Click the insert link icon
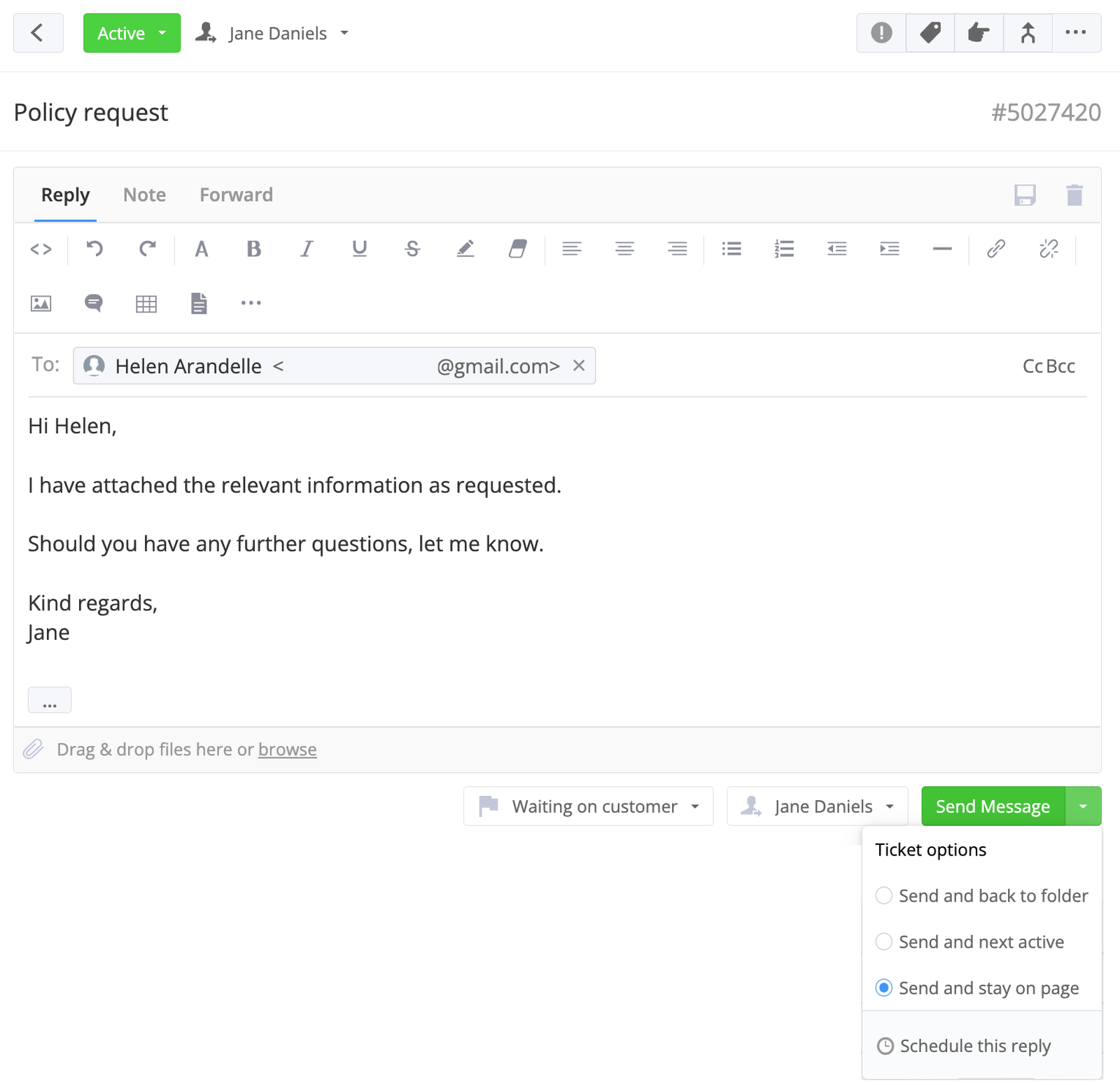The height and width of the screenshot is (1085, 1120). point(995,249)
